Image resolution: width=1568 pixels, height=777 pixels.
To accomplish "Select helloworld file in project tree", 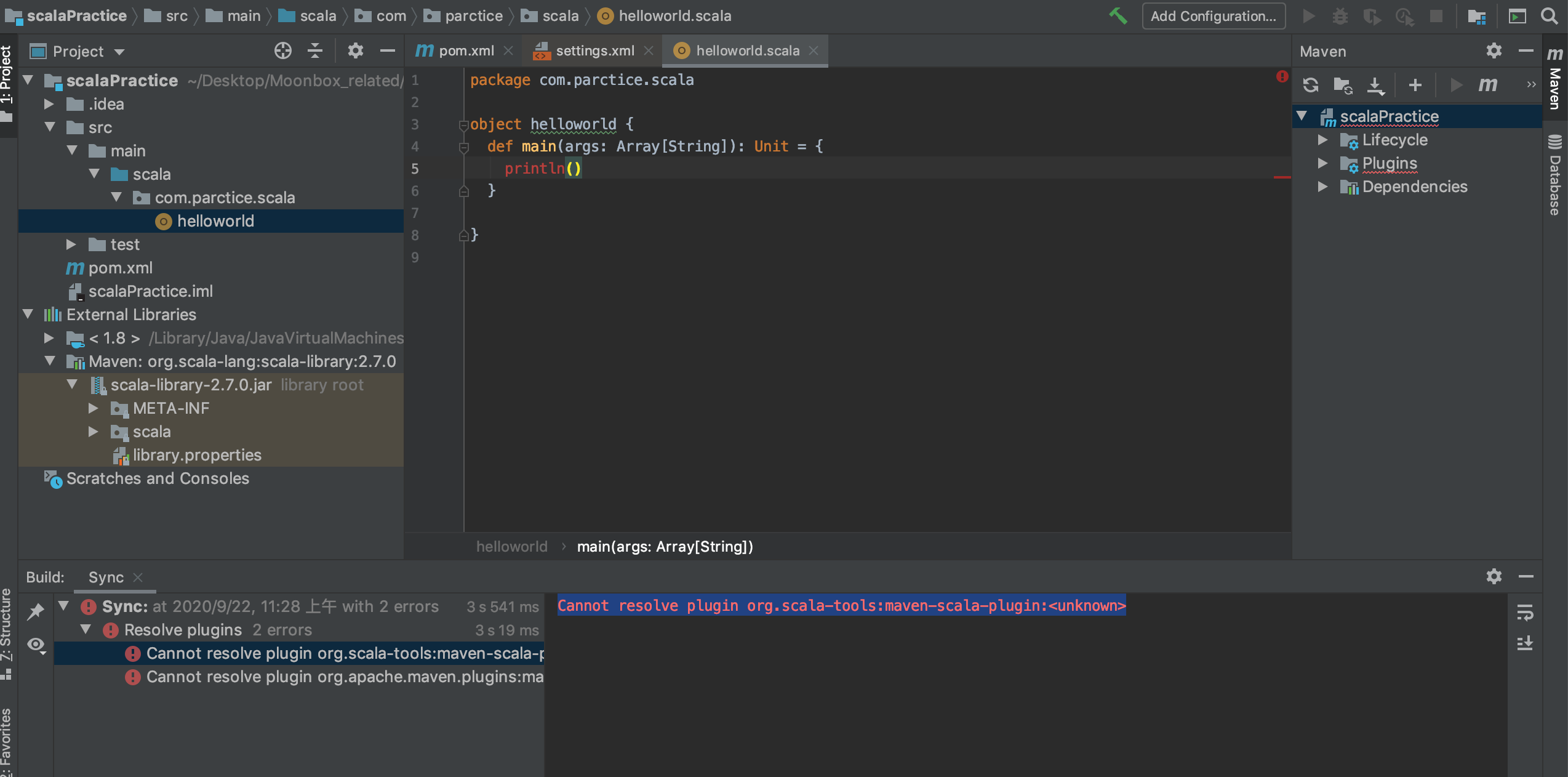I will pyautogui.click(x=211, y=221).
